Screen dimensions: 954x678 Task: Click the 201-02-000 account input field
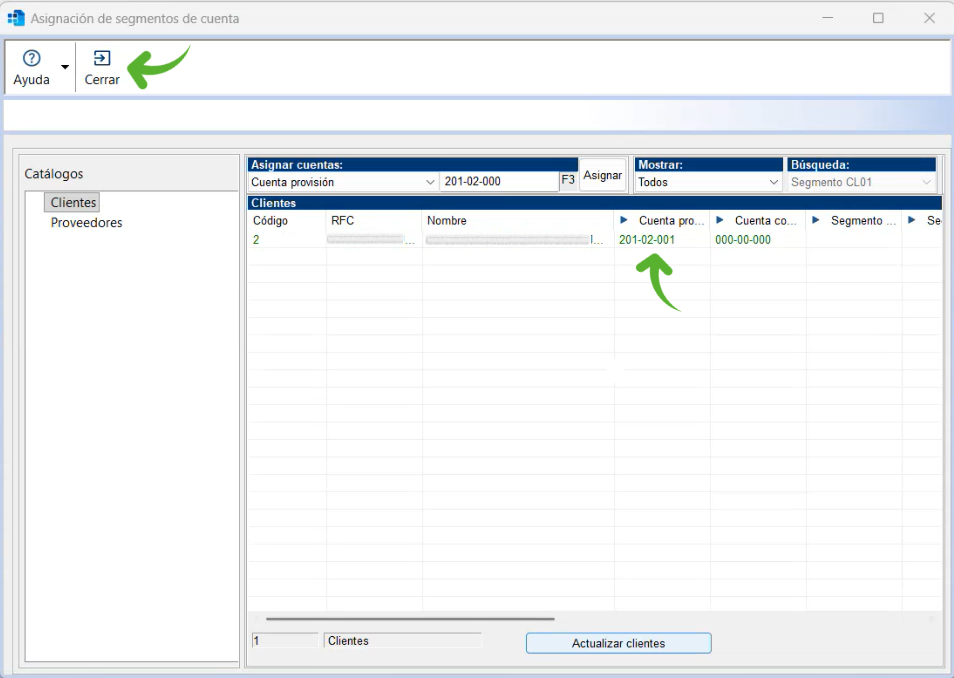(x=498, y=182)
